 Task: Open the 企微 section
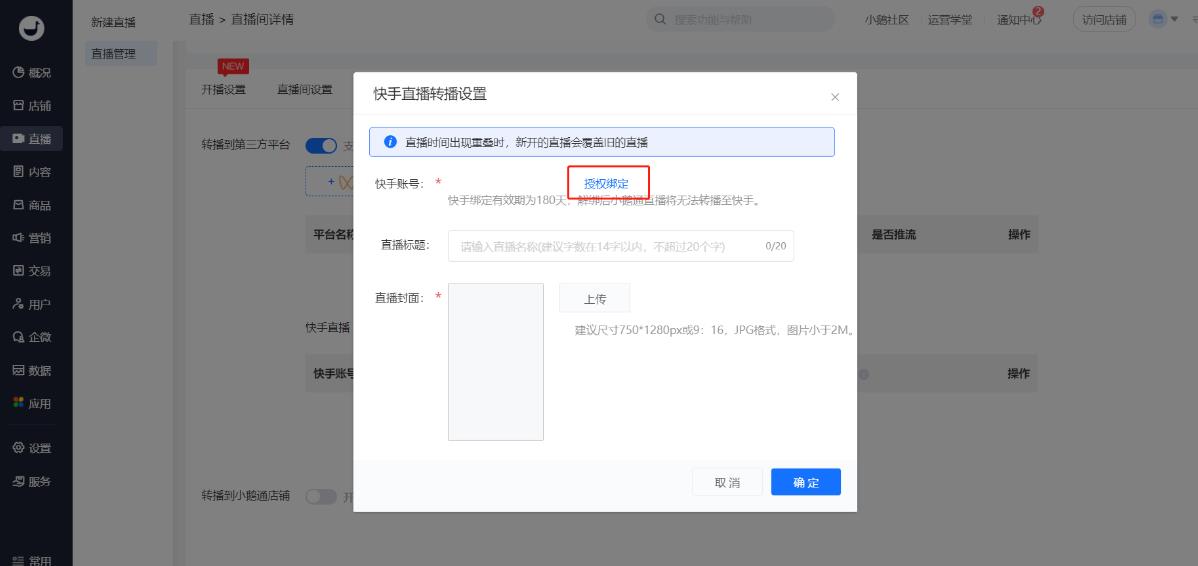point(32,337)
